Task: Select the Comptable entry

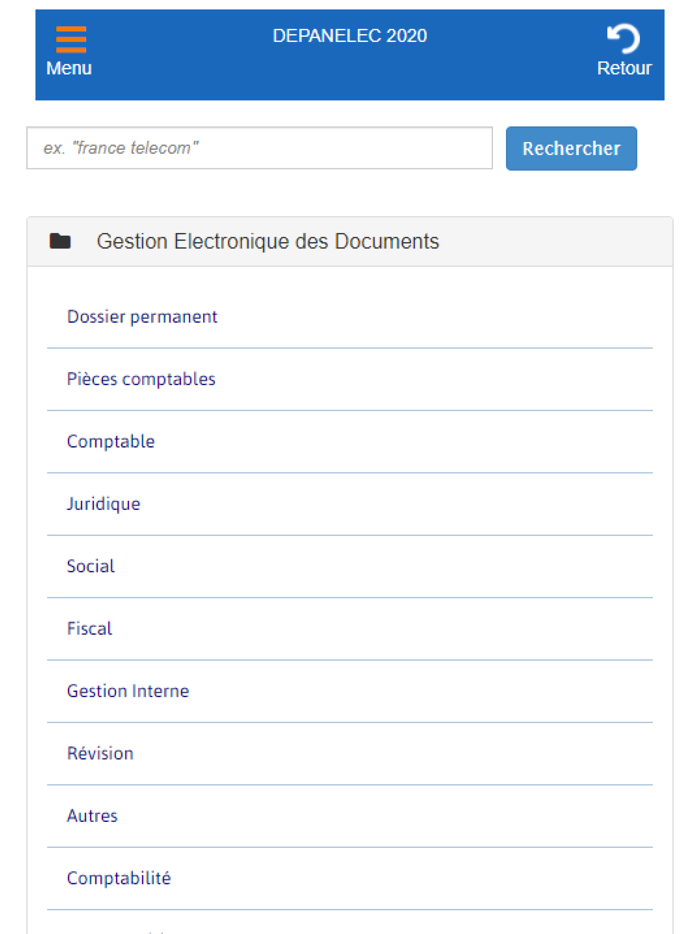Action: point(111,441)
